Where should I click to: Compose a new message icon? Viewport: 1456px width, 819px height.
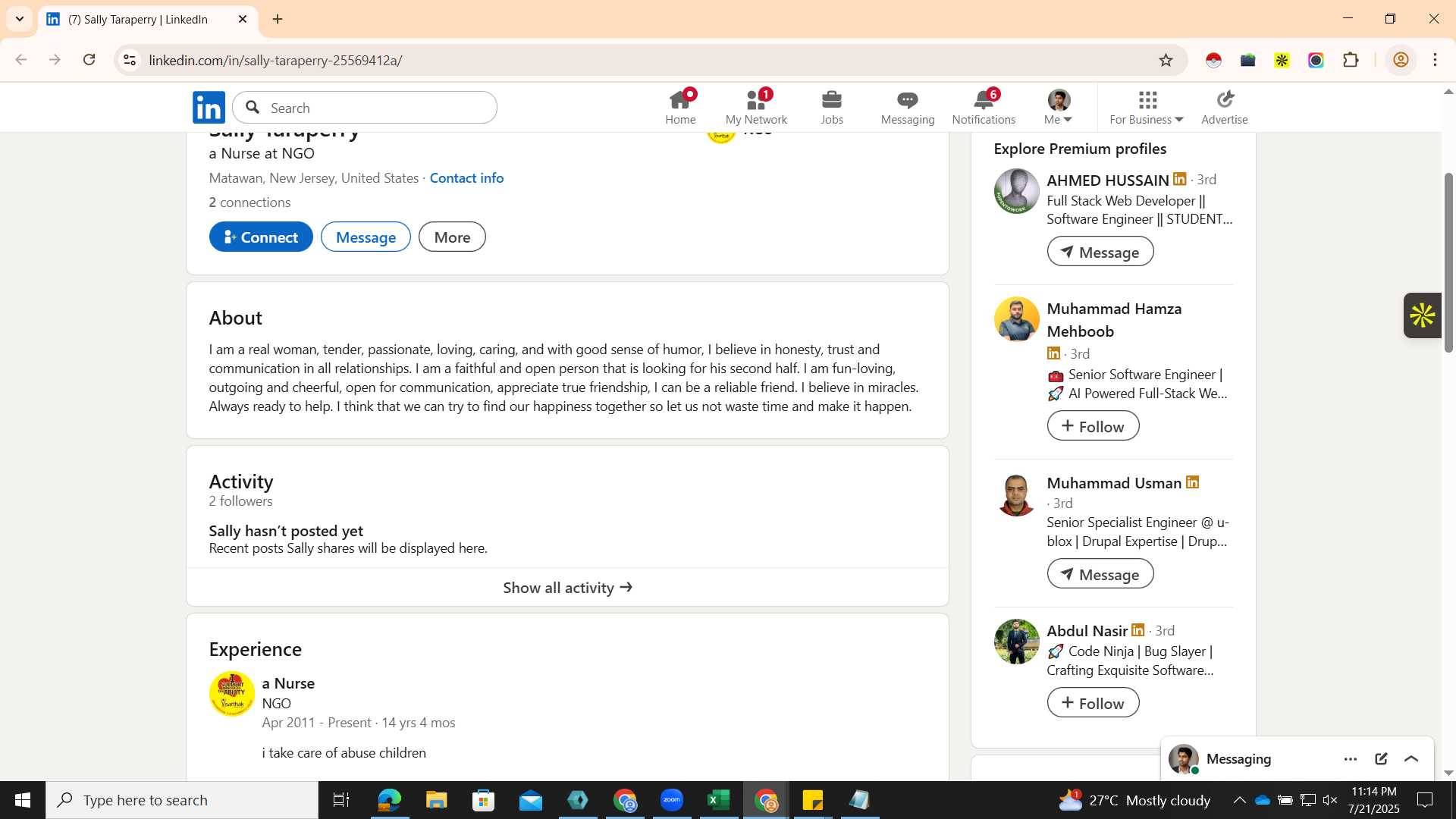click(1381, 759)
